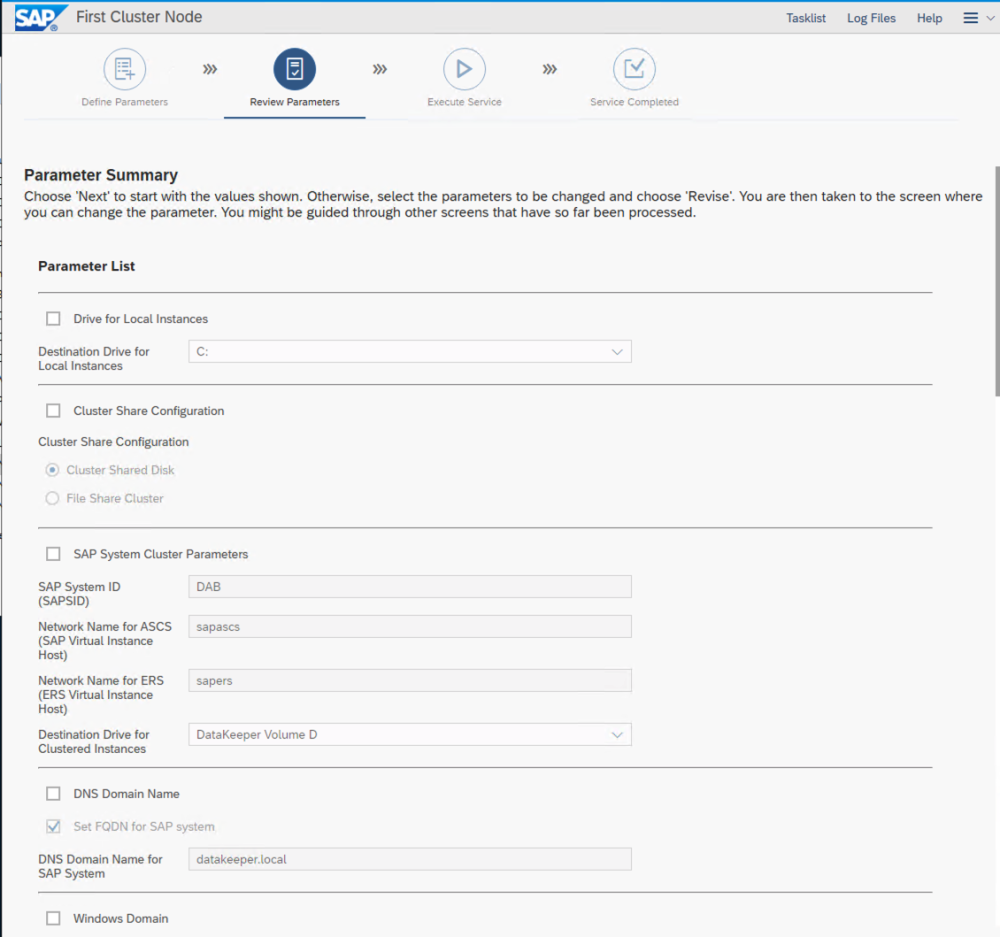Viewport: 1000px width, 937px height.
Task: Click the Network Name for ERS field
Action: click(410, 681)
